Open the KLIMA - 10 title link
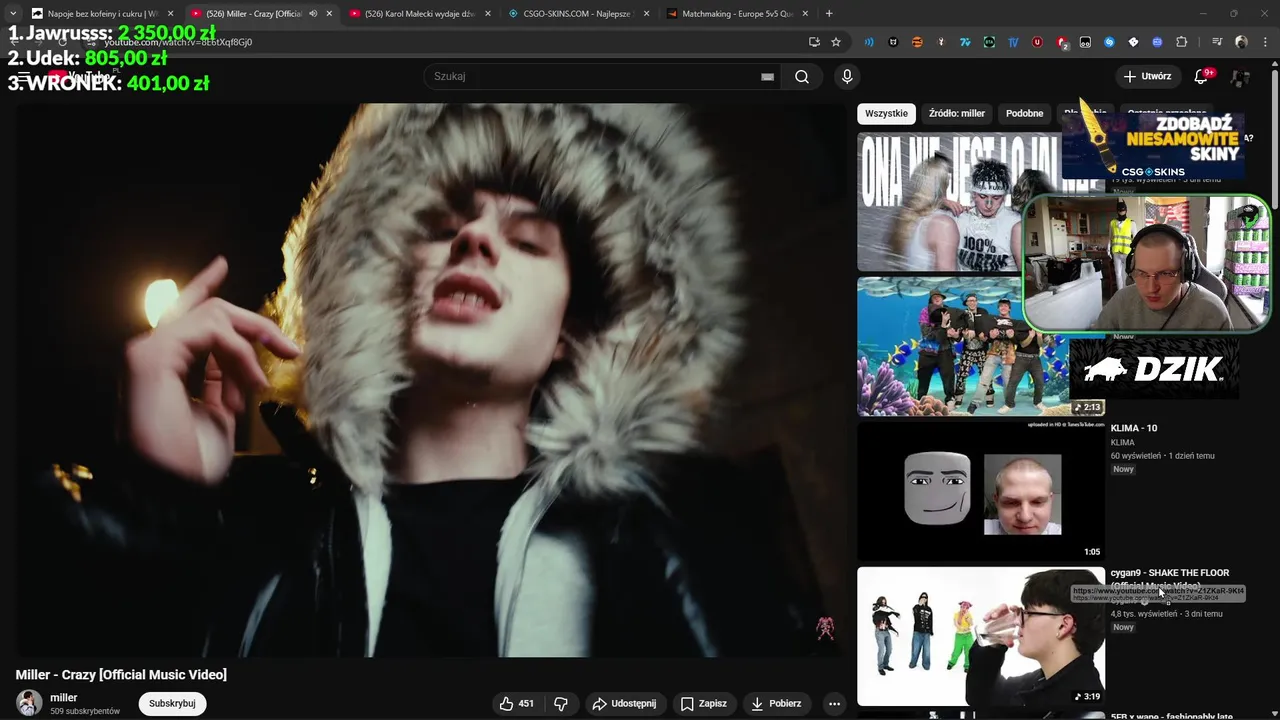Viewport: 1280px width, 720px height. [x=1134, y=428]
